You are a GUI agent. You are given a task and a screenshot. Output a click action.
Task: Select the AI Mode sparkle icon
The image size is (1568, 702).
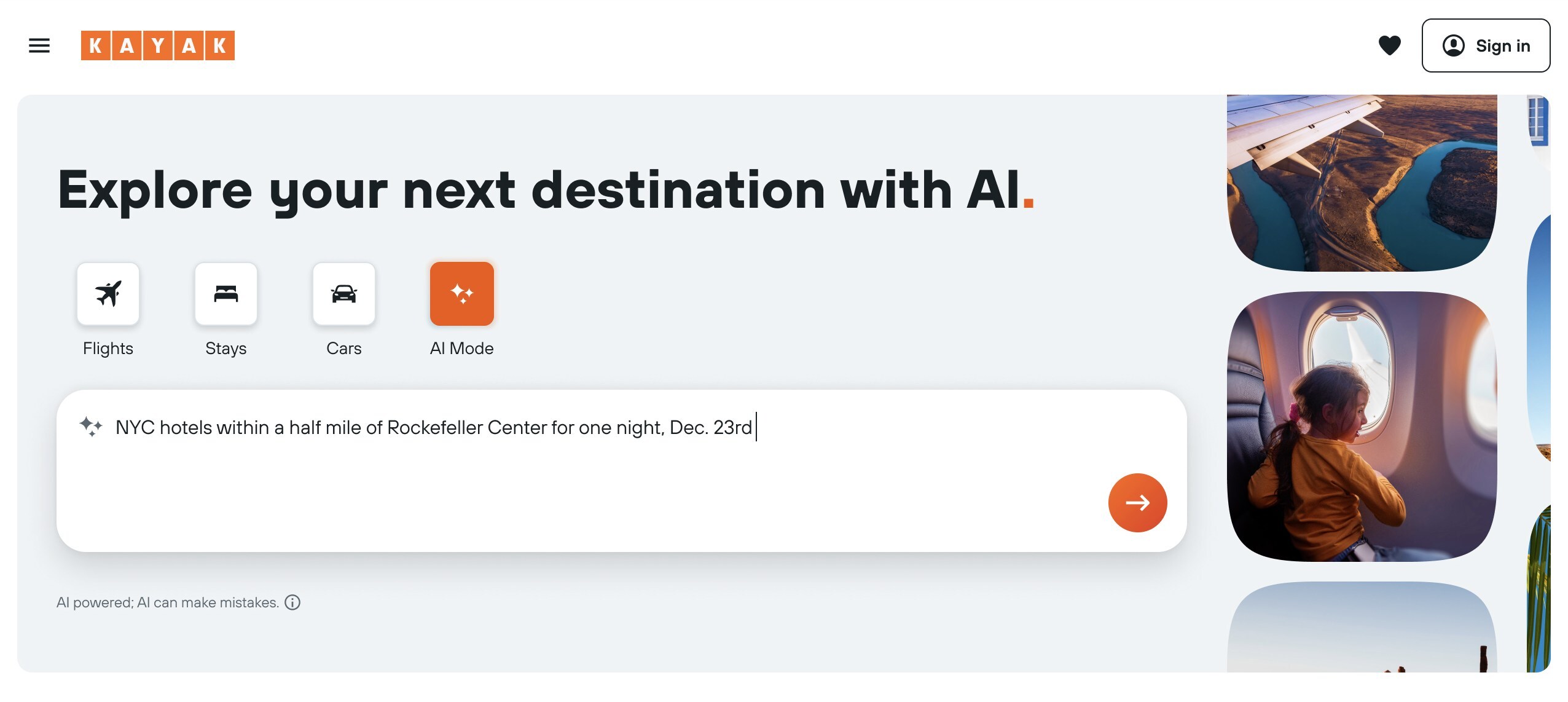(x=462, y=294)
